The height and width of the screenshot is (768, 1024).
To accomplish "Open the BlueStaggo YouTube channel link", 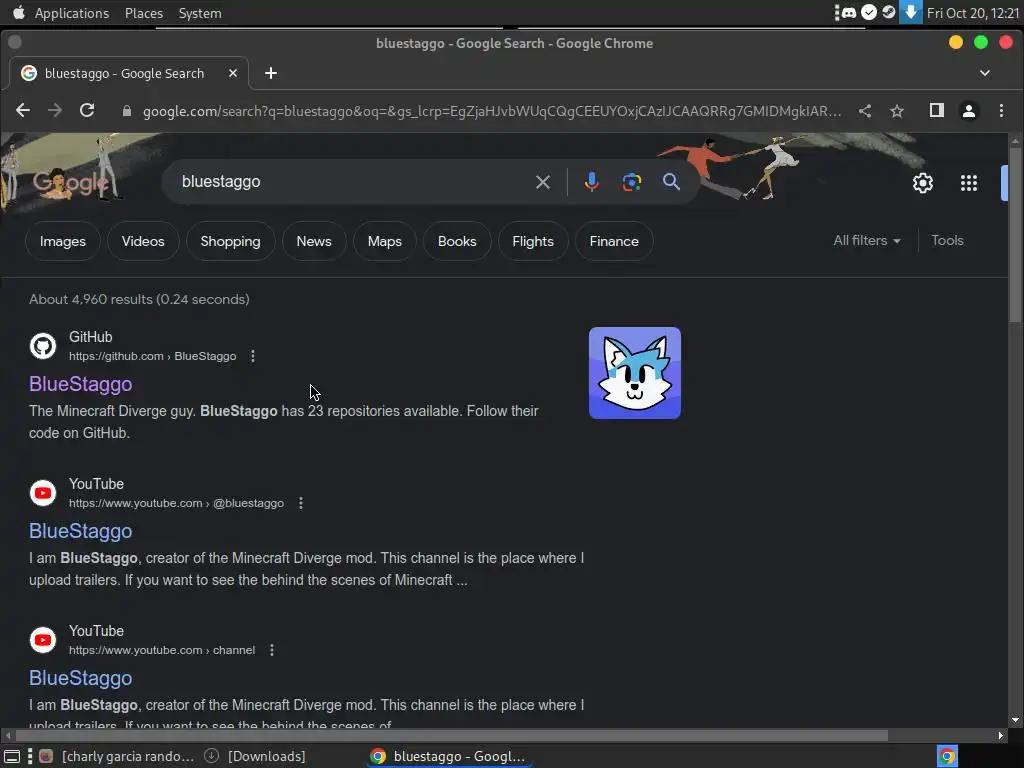I will 80,678.
